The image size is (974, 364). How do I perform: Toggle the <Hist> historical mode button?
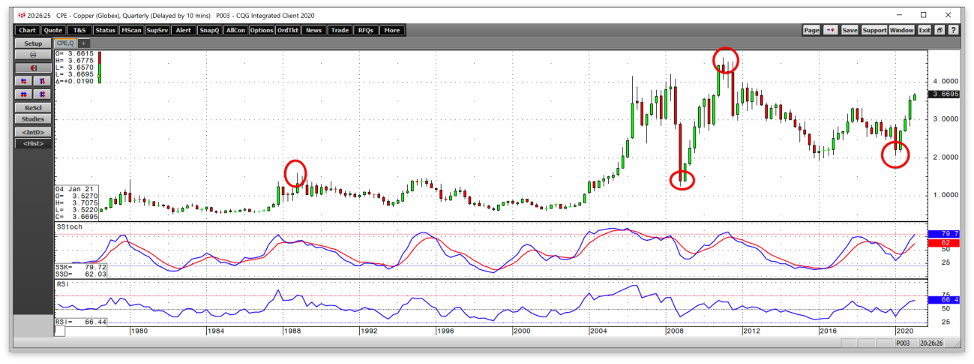pos(33,143)
